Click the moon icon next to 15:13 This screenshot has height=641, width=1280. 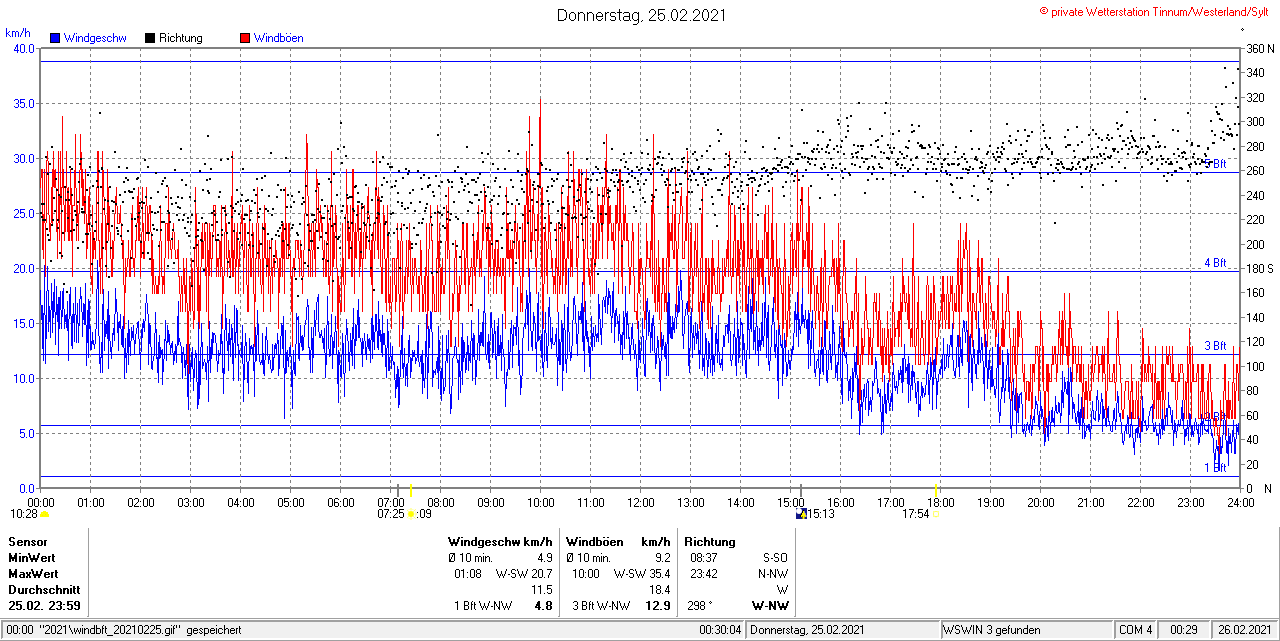(800, 514)
